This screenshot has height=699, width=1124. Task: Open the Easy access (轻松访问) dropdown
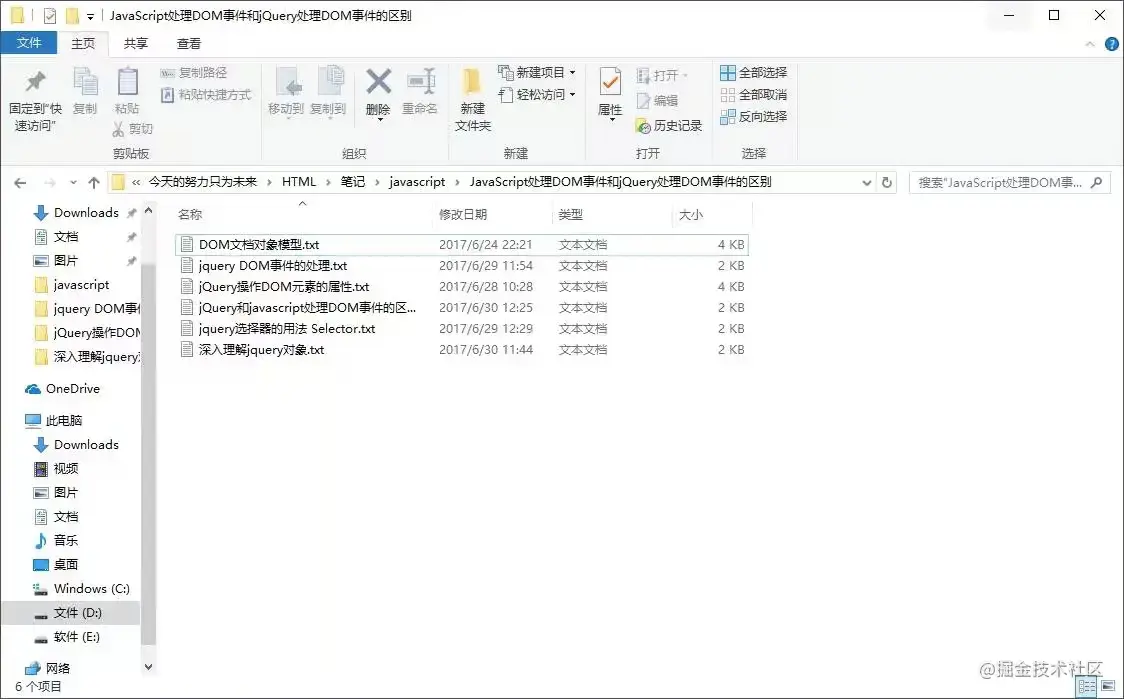coord(537,95)
